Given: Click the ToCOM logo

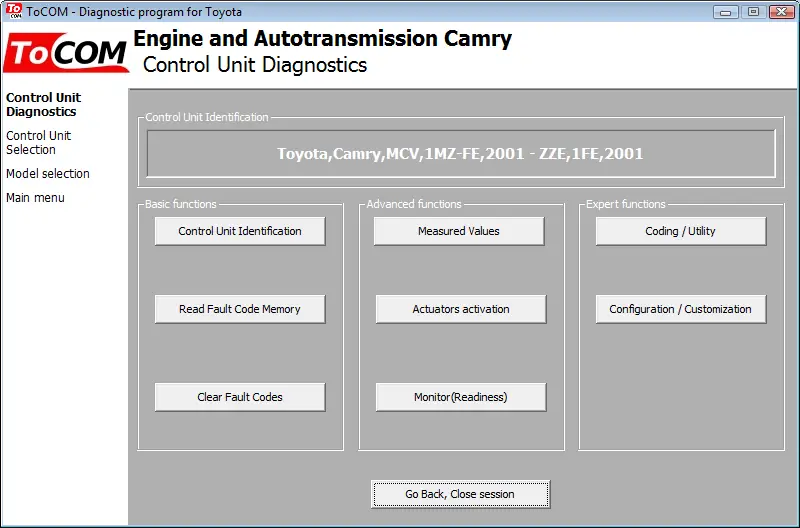Looking at the screenshot, I should 66,52.
